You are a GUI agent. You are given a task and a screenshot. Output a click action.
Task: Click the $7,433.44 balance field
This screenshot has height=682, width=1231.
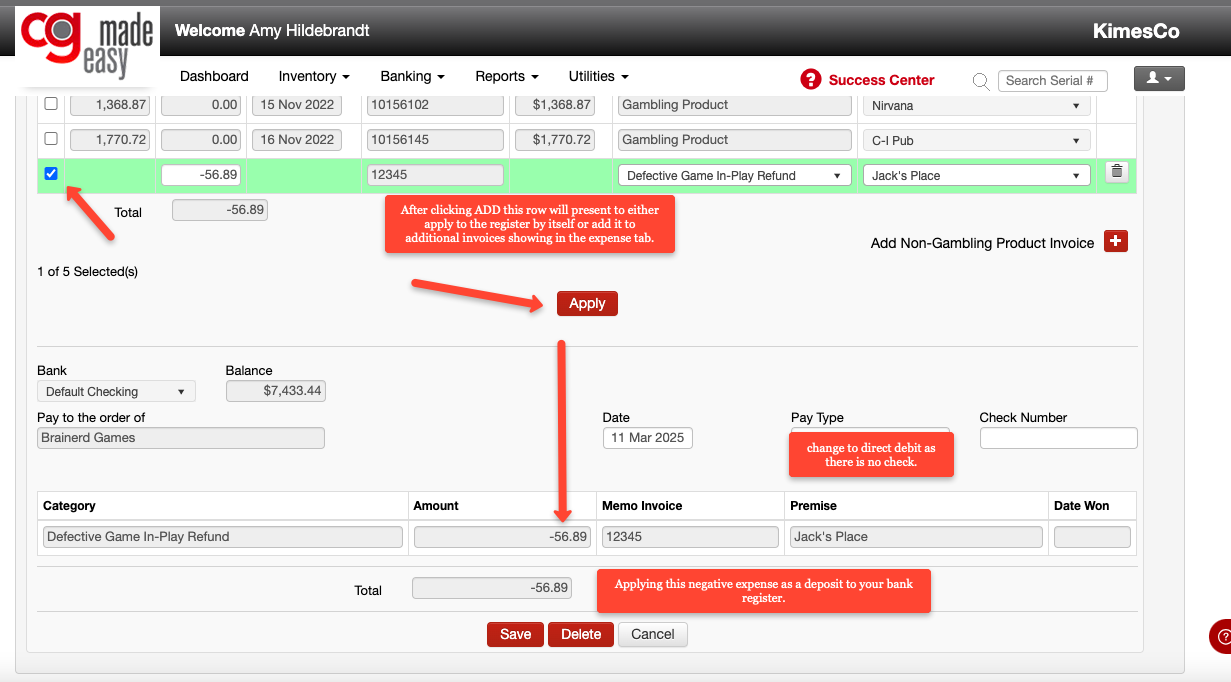276,391
